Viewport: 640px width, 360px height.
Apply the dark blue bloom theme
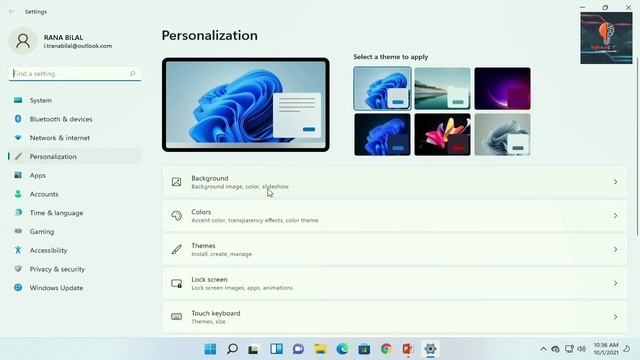(x=382, y=135)
